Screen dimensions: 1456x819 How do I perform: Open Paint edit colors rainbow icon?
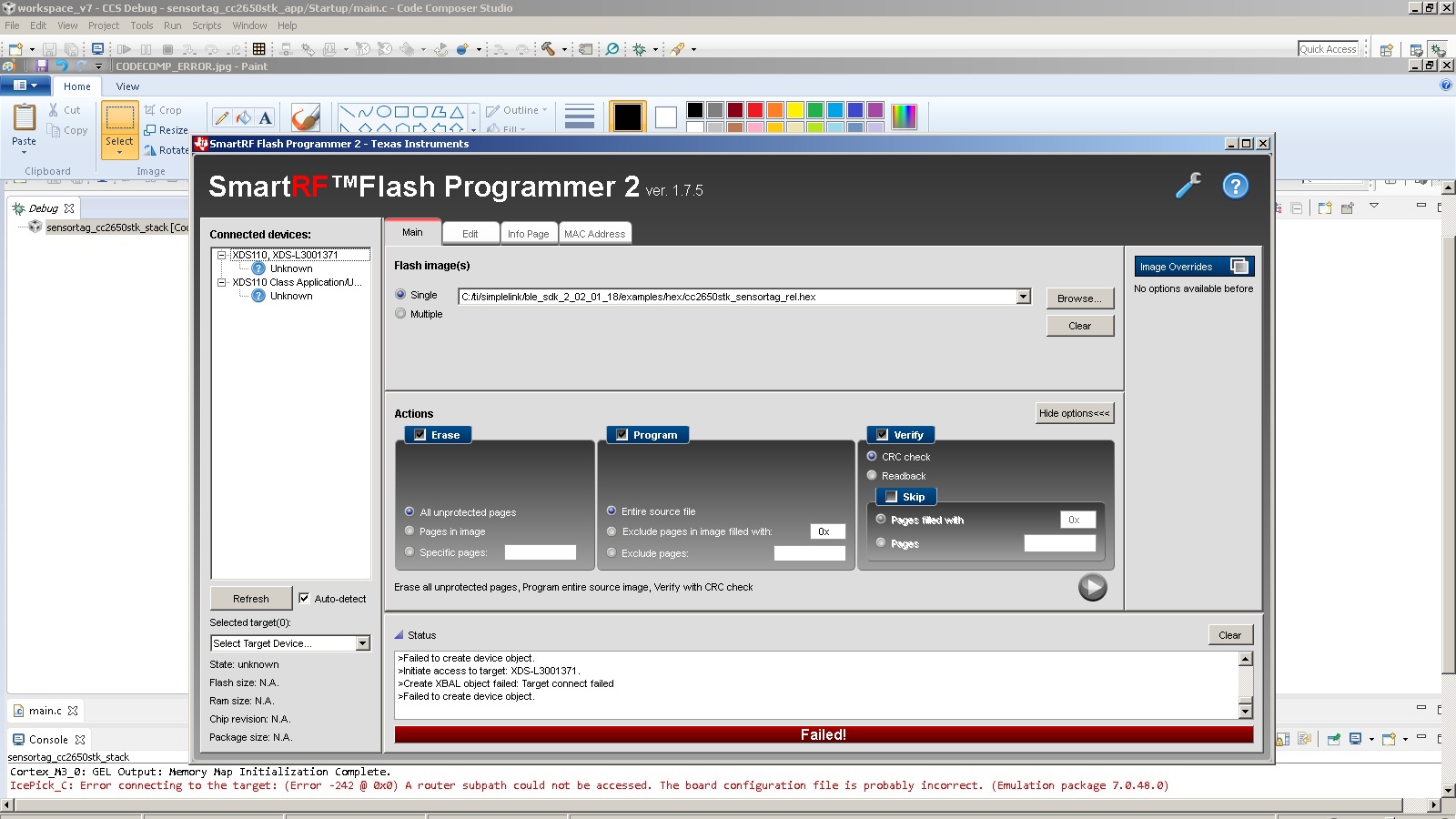pos(904,116)
